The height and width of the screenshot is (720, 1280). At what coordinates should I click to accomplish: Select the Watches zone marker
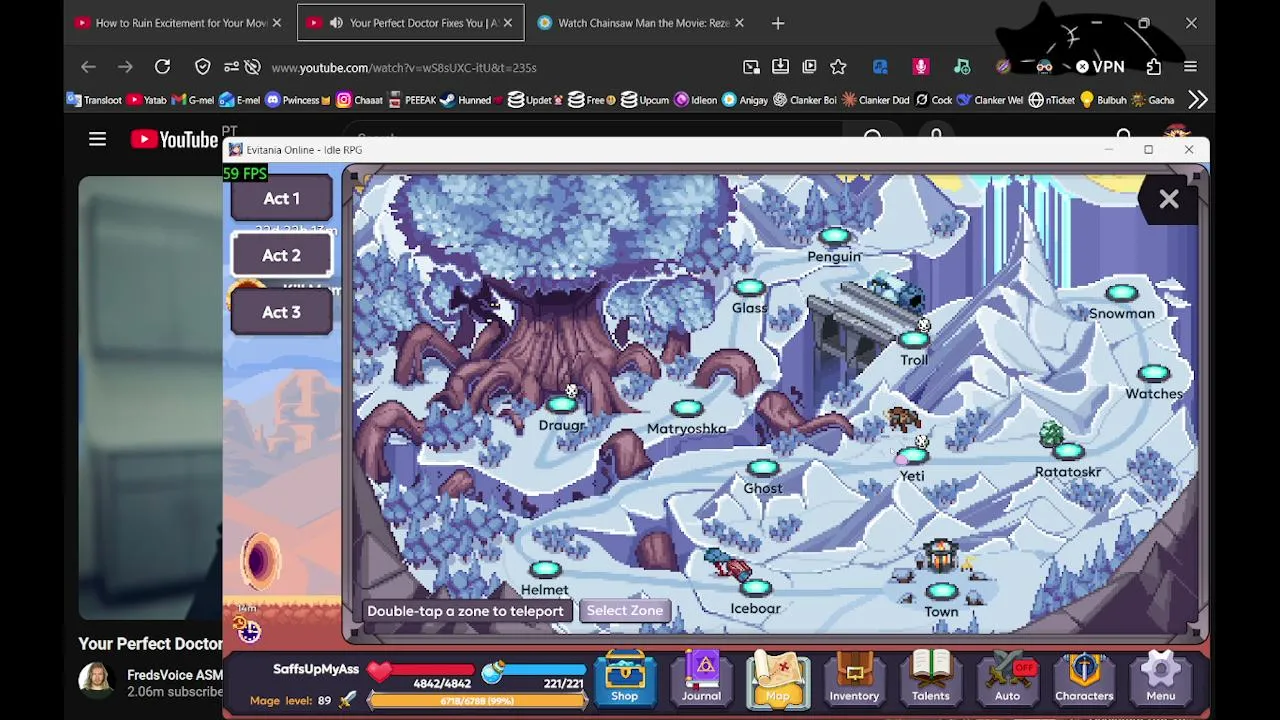[1154, 373]
